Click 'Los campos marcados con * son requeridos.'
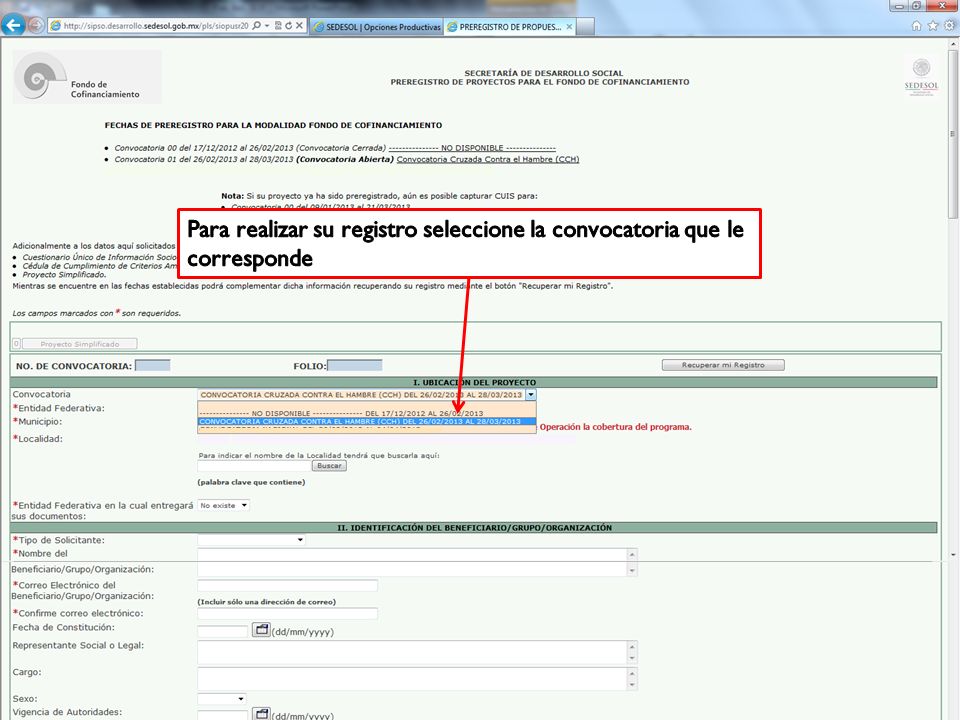The image size is (960, 720). [97, 313]
